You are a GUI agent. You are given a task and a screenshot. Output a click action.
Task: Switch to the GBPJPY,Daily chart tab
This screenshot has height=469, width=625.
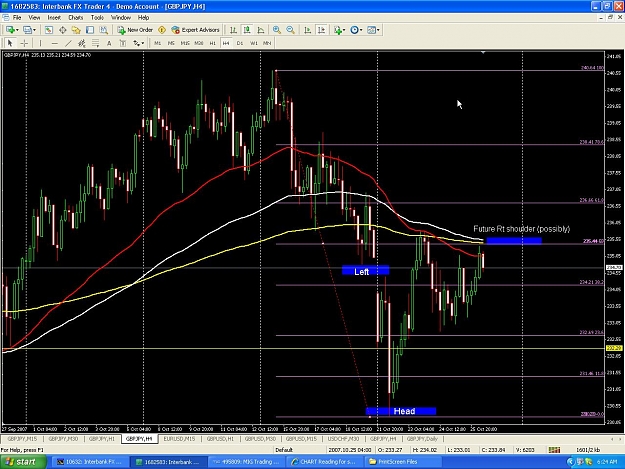click(422, 439)
